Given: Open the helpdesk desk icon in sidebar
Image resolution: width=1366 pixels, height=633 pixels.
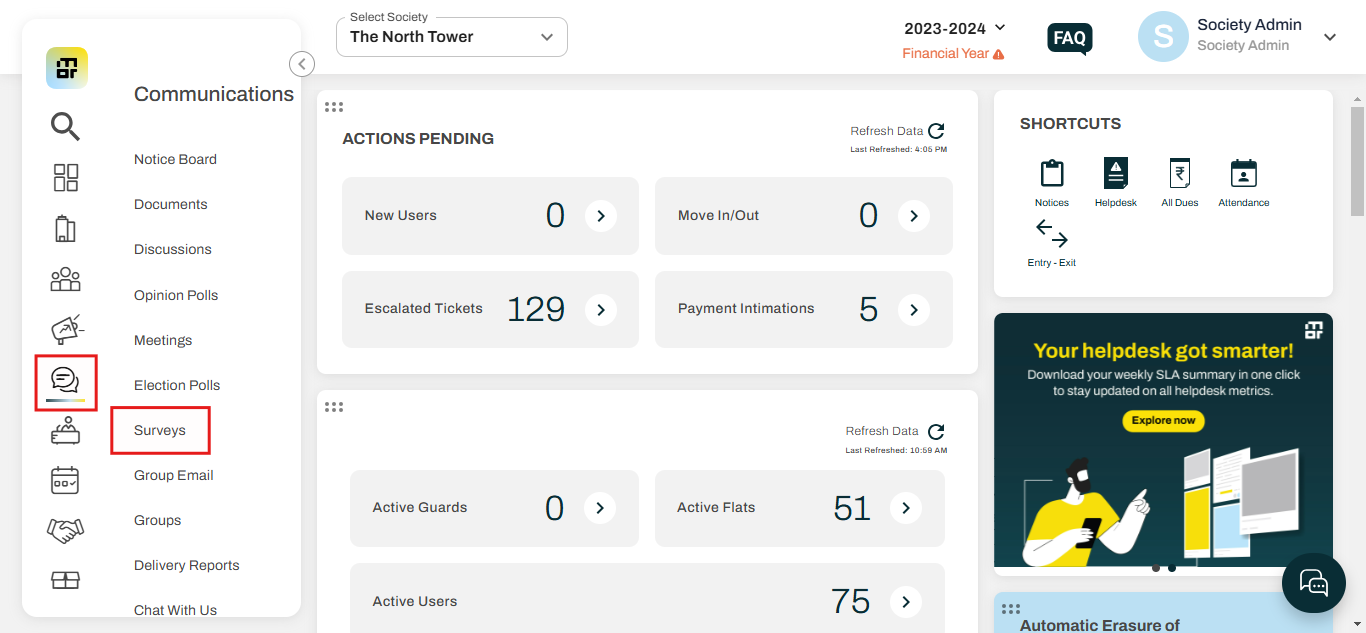Looking at the screenshot, I should (65, 432).
